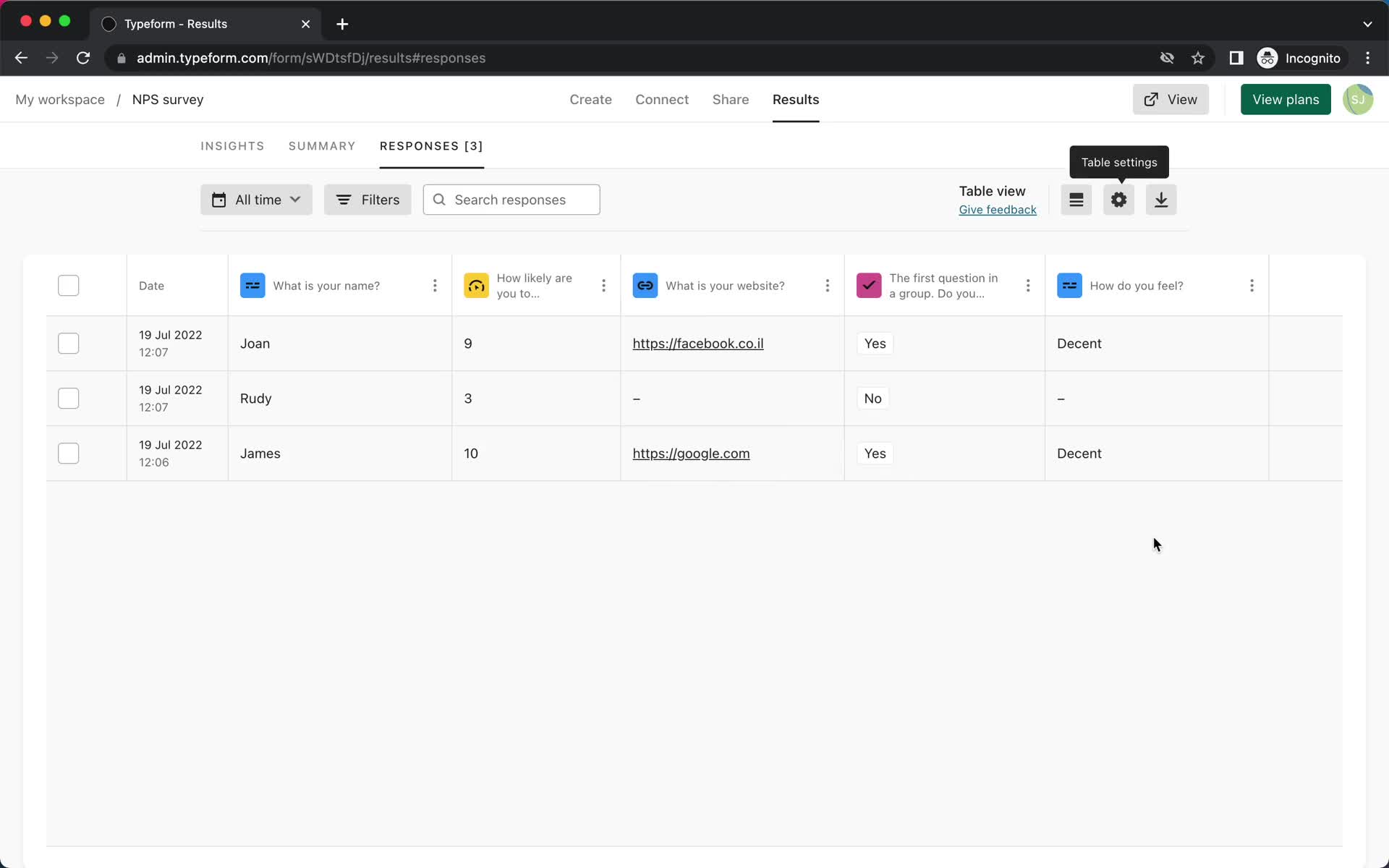1389x868 pixels.
Task: Click the Download responses icon
Action: coord(1161,199)
